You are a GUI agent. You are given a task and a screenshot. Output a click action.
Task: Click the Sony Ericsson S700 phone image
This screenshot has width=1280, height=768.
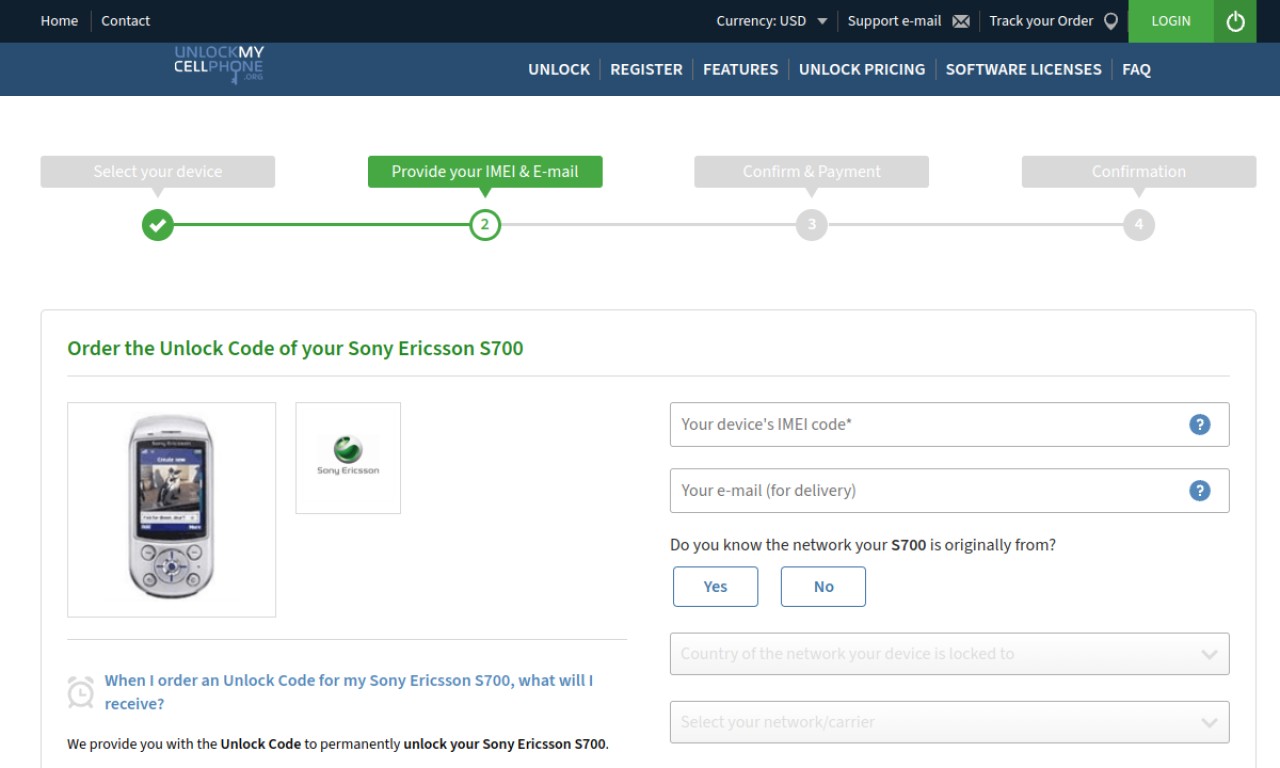point(171,509)
